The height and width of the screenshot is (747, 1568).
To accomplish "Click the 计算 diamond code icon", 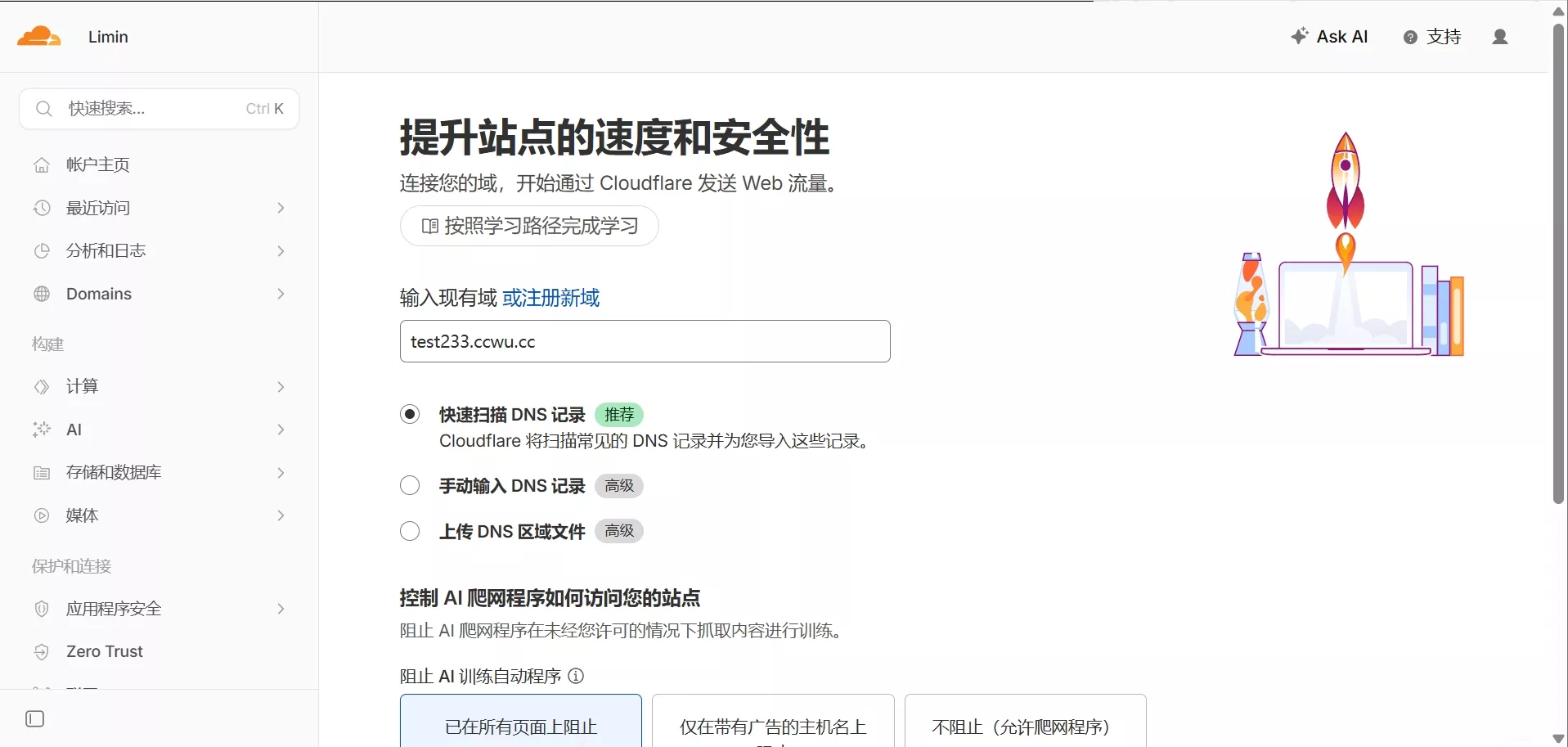I will point(42,386).
